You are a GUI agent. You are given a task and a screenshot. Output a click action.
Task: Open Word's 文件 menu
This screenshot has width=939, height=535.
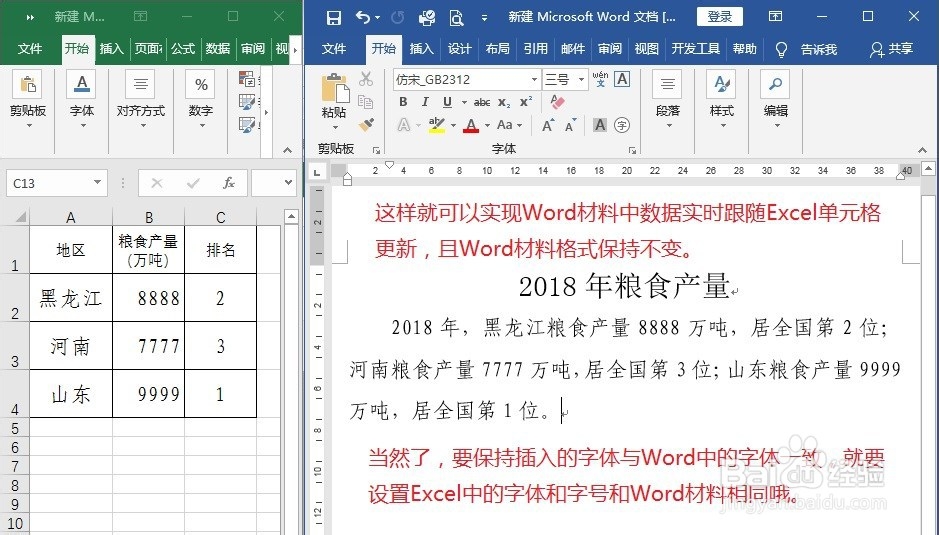334,49
